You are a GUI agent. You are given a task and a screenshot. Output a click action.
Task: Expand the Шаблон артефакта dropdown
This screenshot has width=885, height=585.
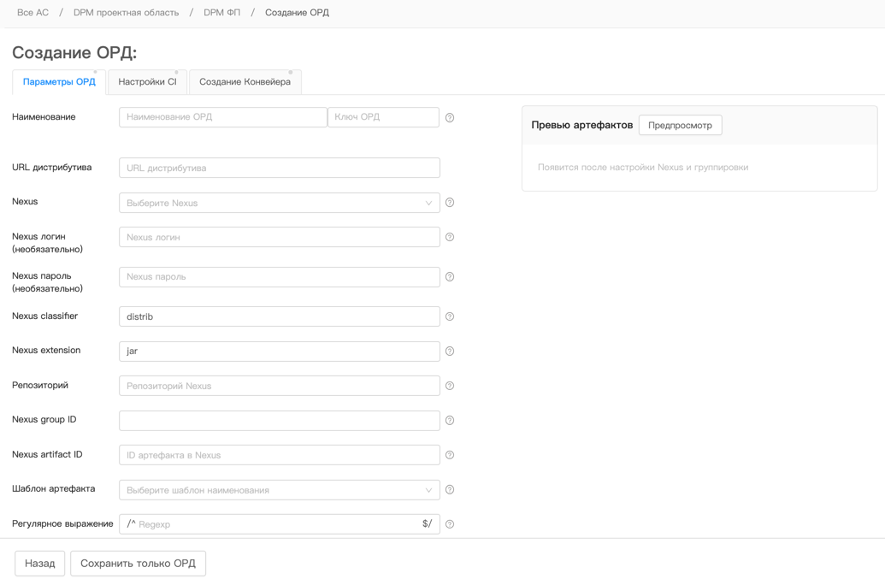pos(279,490)
